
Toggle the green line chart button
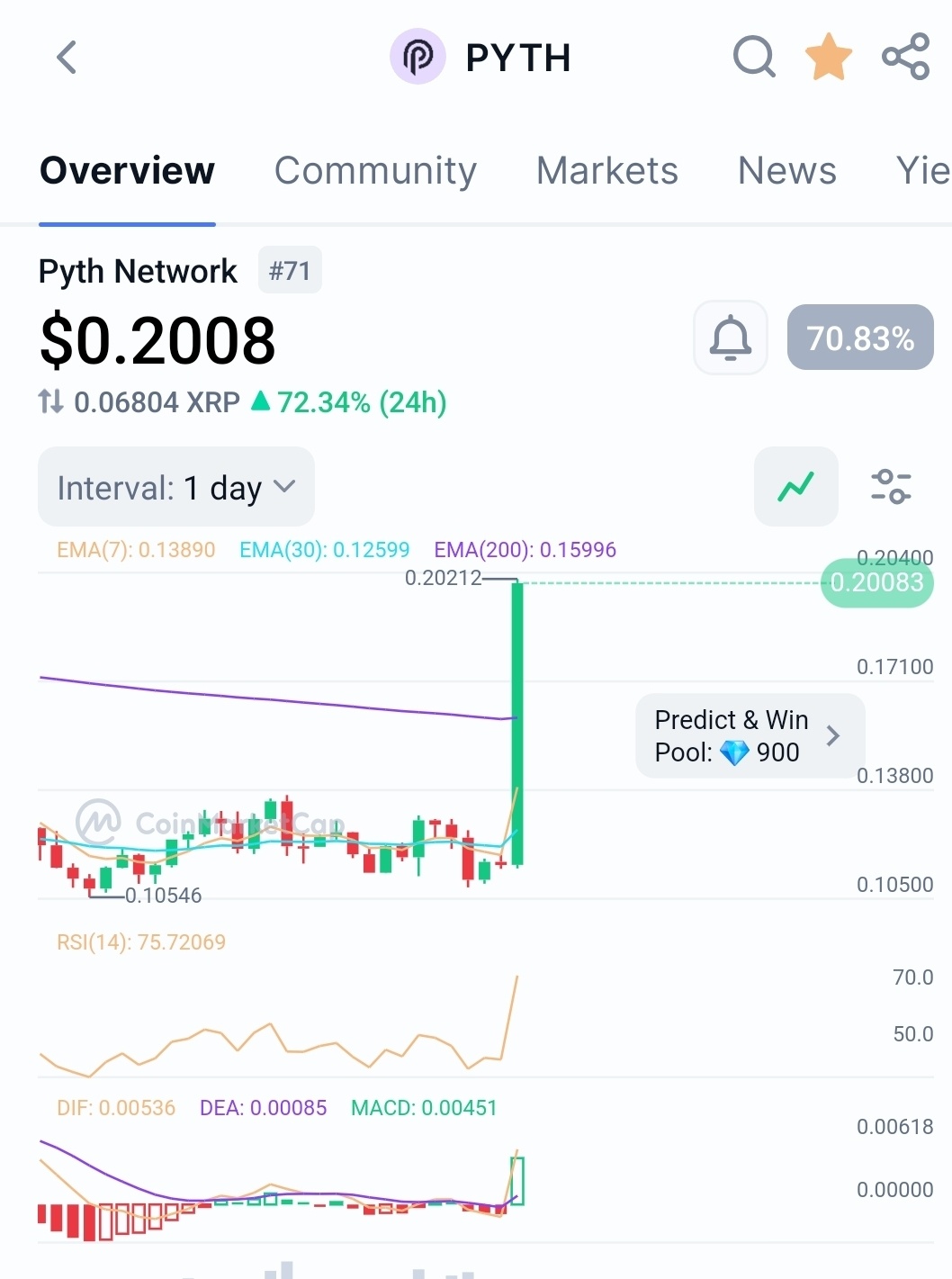coord(796,487)
